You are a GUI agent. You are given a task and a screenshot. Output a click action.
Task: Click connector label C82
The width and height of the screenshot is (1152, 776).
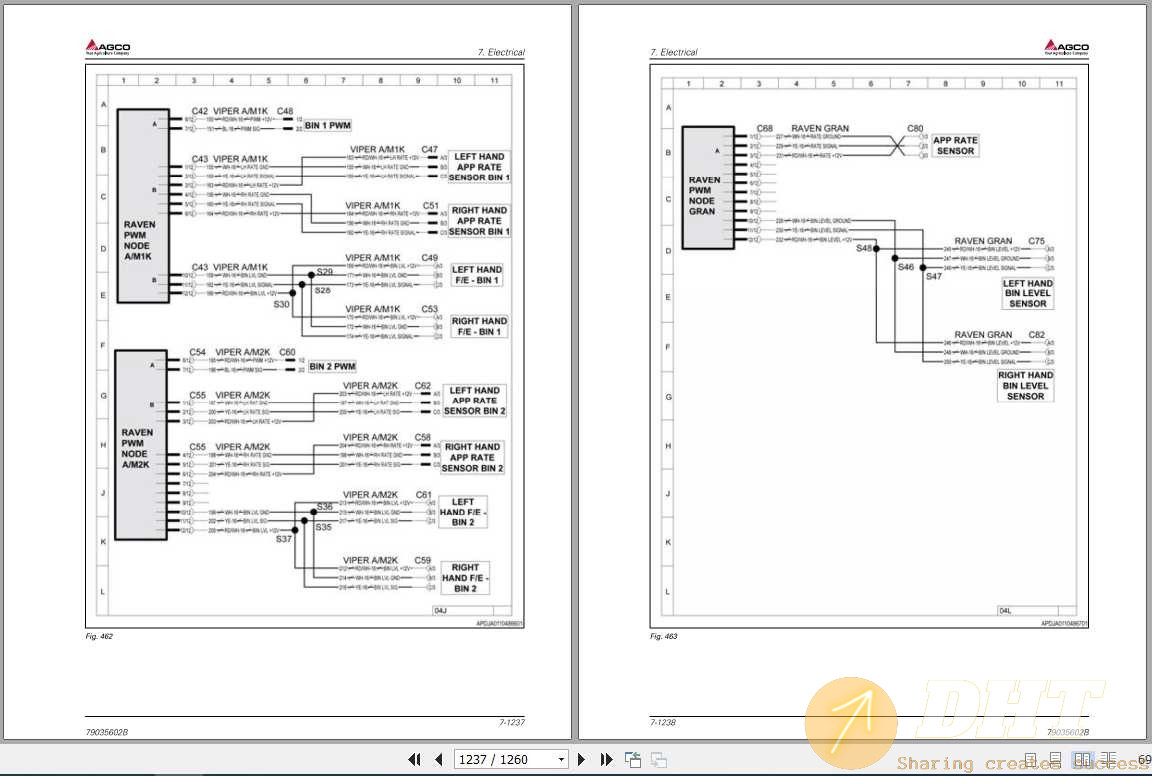point(1037,334)
